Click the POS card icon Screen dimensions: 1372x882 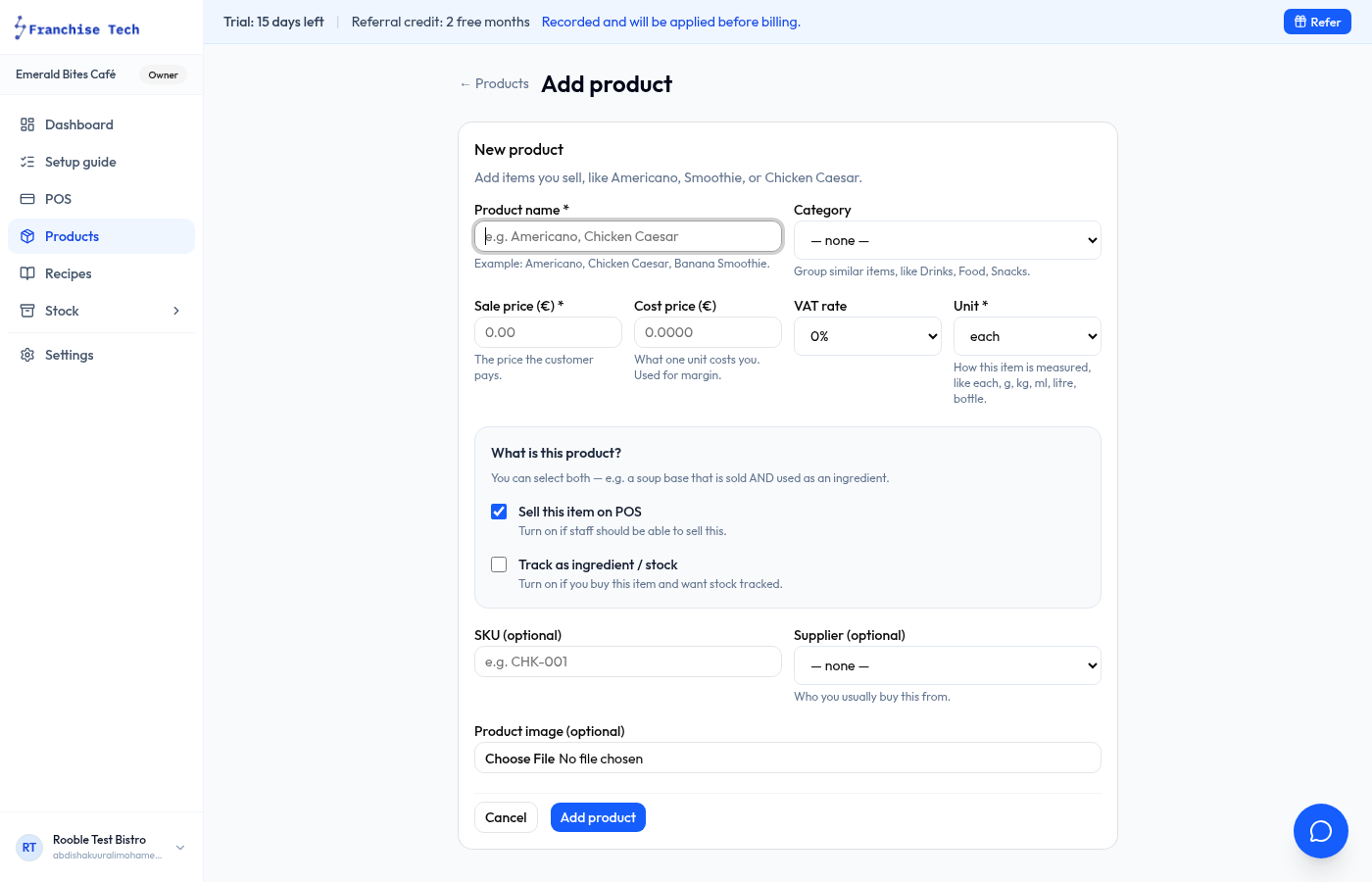point(27,199)
